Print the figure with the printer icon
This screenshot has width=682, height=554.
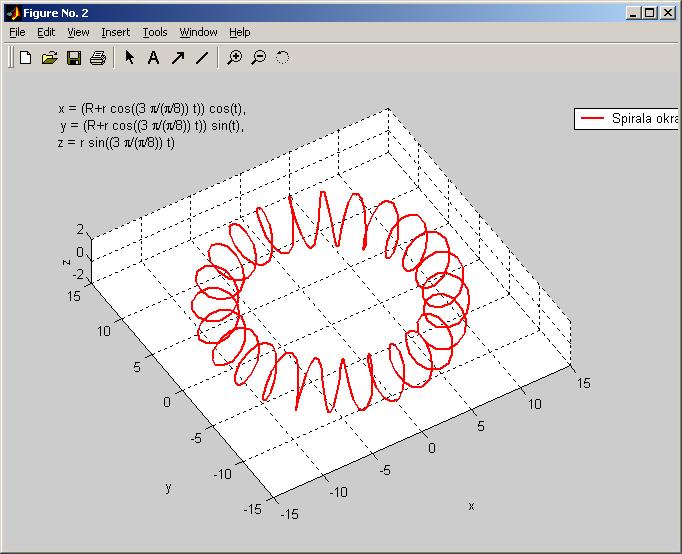97,58
